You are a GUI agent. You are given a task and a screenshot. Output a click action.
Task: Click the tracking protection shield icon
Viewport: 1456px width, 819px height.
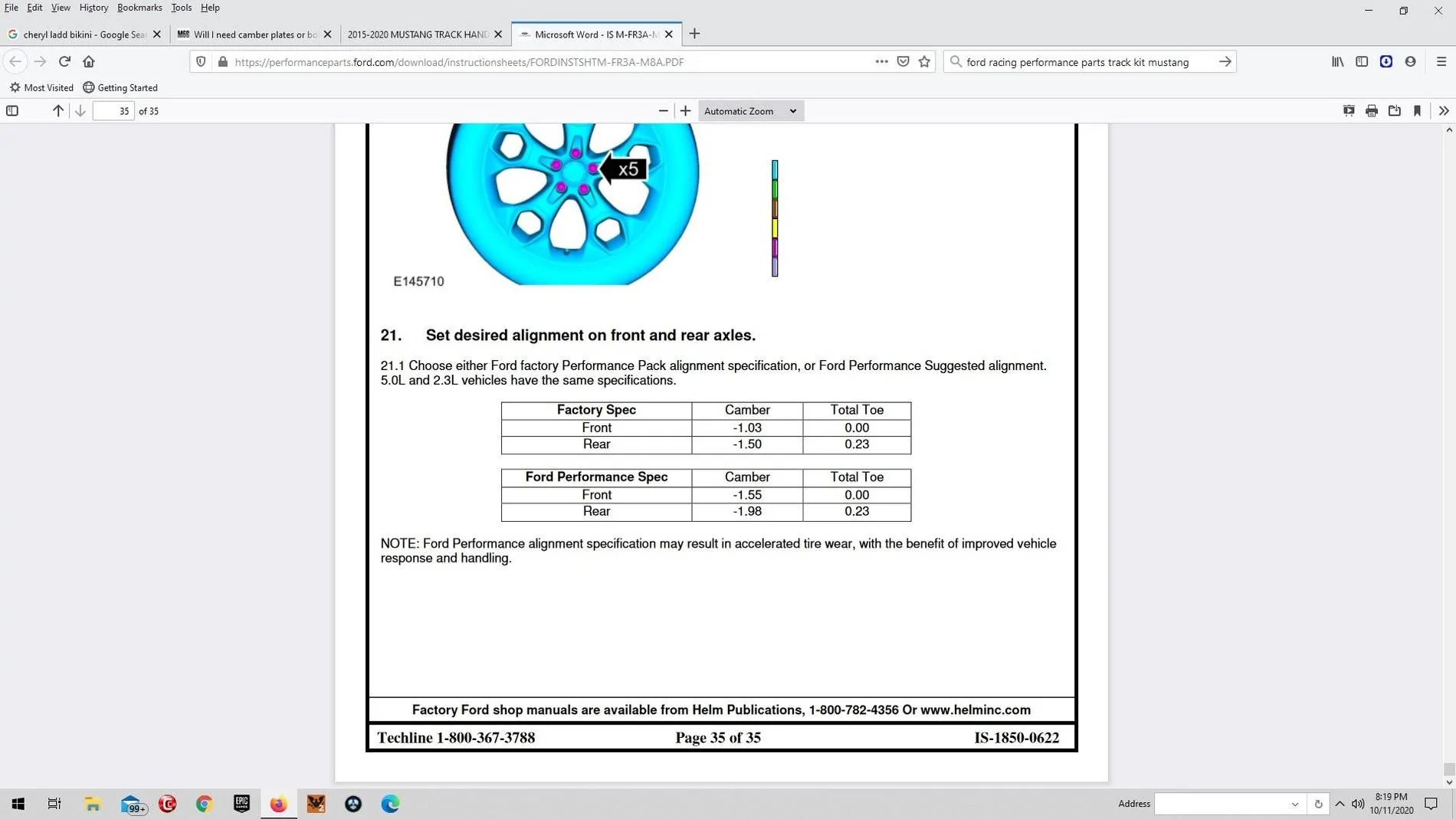[201, 61]
